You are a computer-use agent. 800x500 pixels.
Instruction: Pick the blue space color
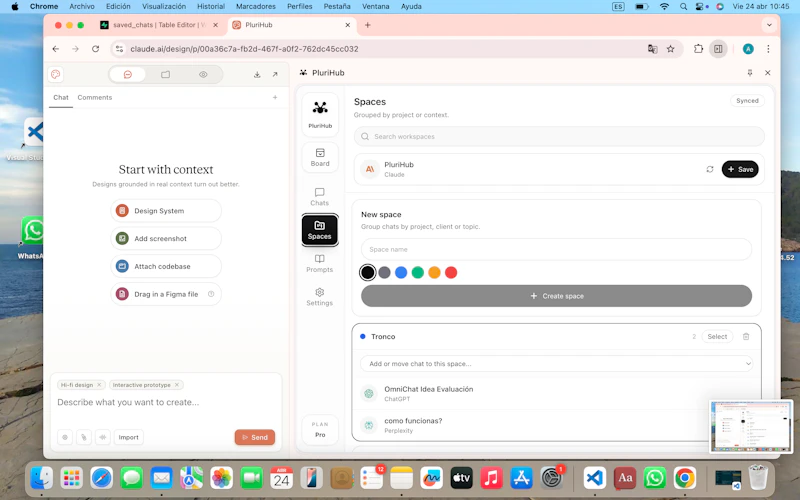[401, 272]
